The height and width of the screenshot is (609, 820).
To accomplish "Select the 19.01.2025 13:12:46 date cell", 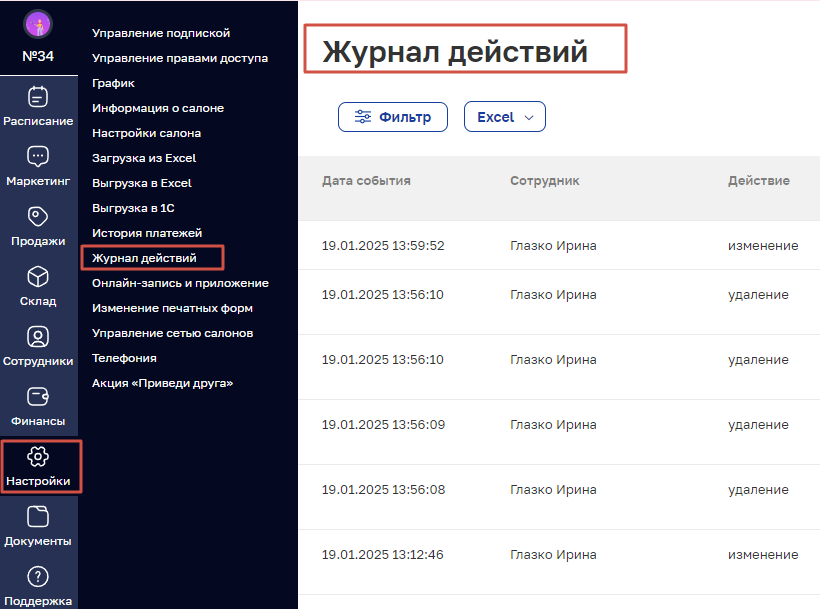I will [x=382, y=555].
